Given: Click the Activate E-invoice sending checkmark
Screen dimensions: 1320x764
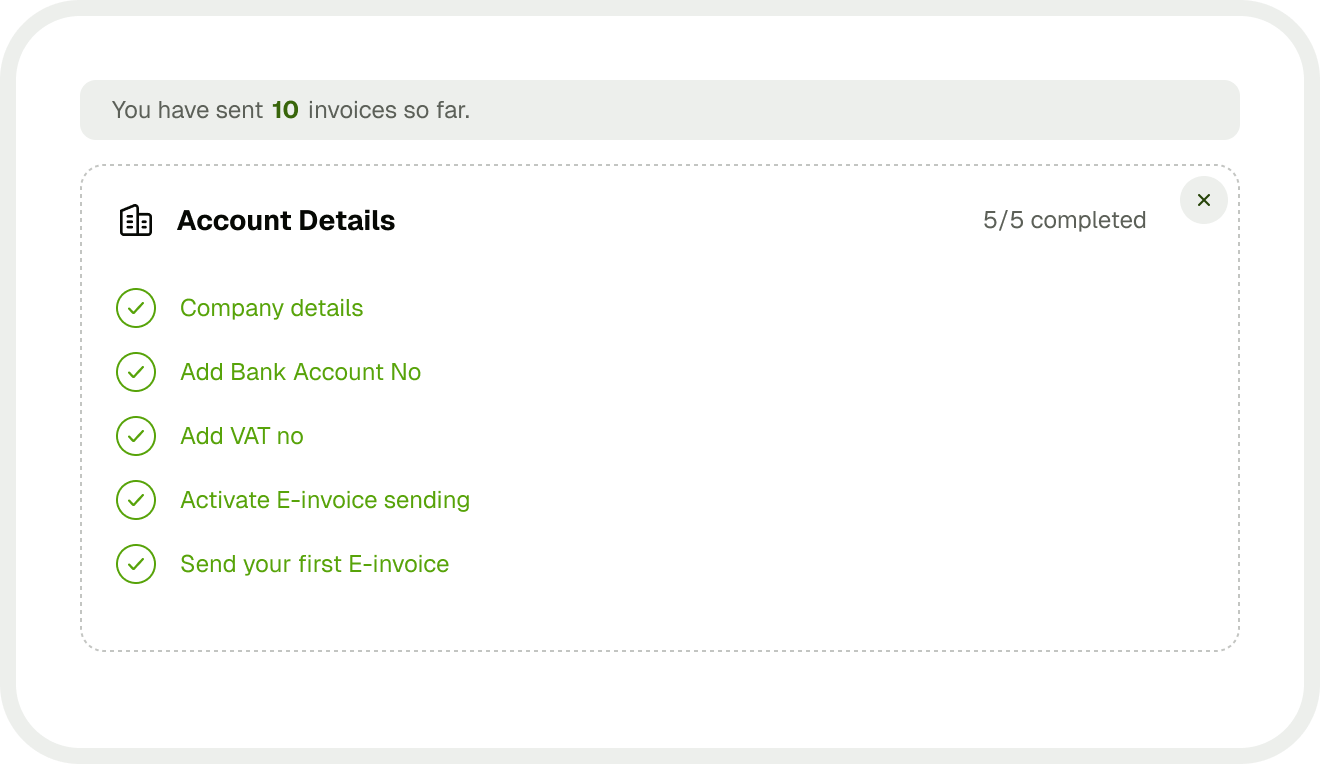Looking at the screenshot, I should point(136,500).
